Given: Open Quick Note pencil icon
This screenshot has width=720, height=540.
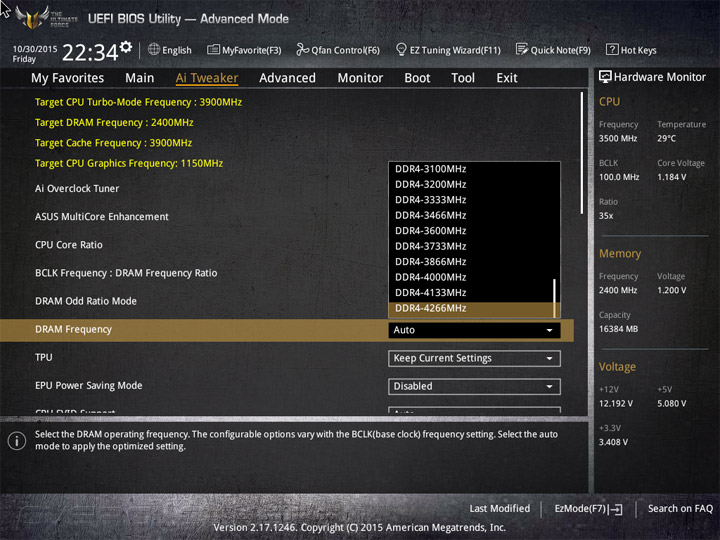Looking at the screenshot, I should (x=522, y=50).
